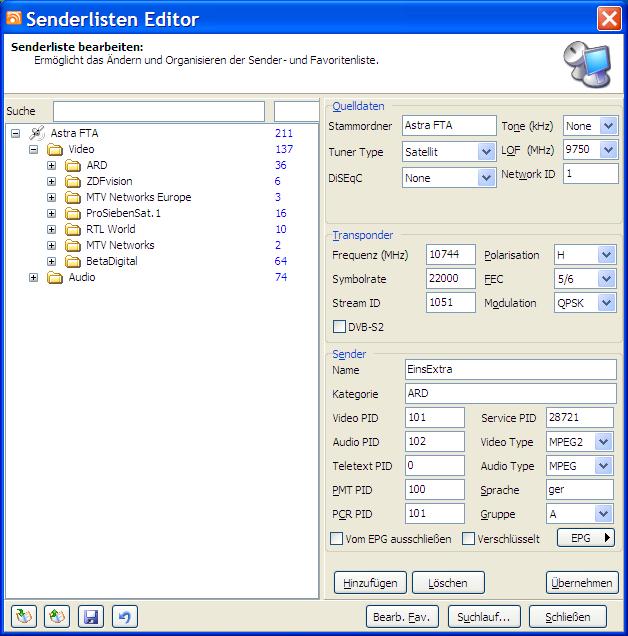Click the export list icon with up arrow
Screen dimensions: 628x636
coord(57,616)
